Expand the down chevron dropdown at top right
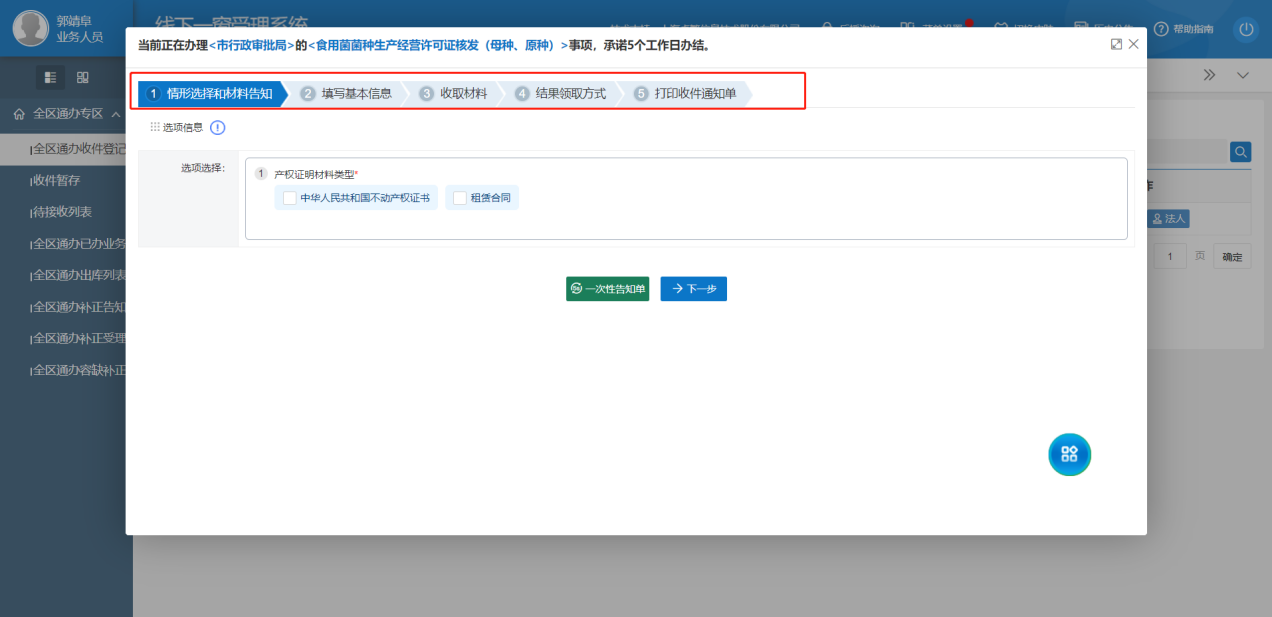 point(1243,76)
